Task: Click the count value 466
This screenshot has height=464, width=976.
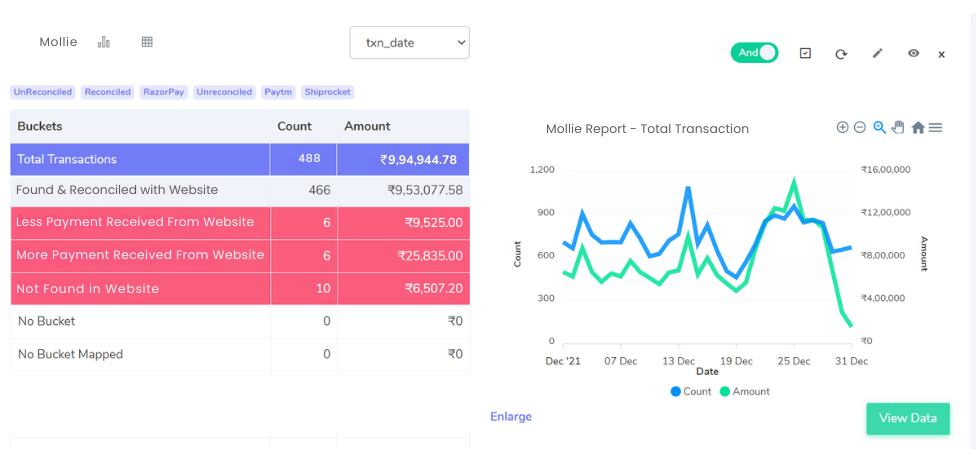Action: pyautogui.click(x=319, y=190)
